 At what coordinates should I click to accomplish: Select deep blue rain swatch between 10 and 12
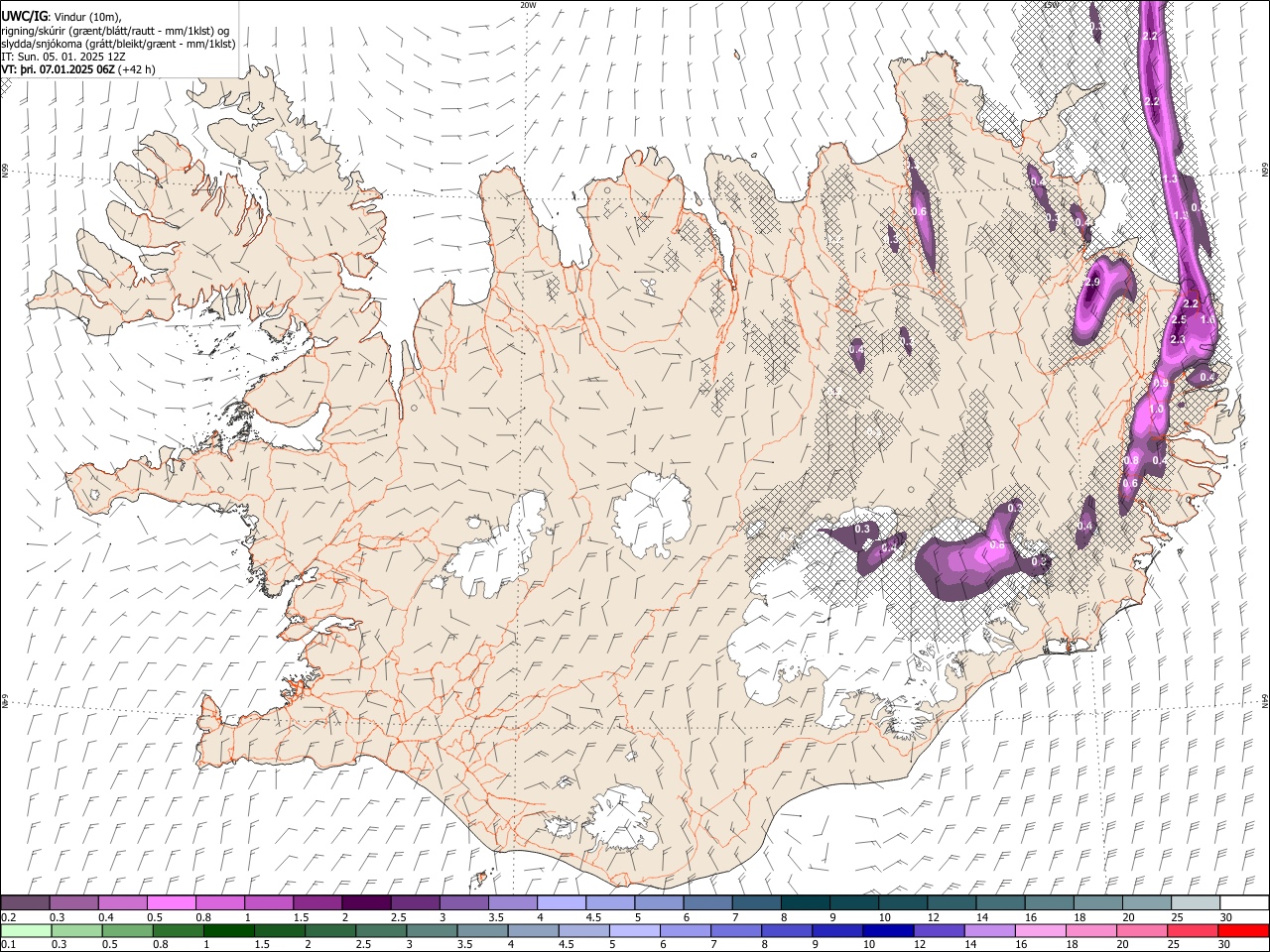coord(888,931)
